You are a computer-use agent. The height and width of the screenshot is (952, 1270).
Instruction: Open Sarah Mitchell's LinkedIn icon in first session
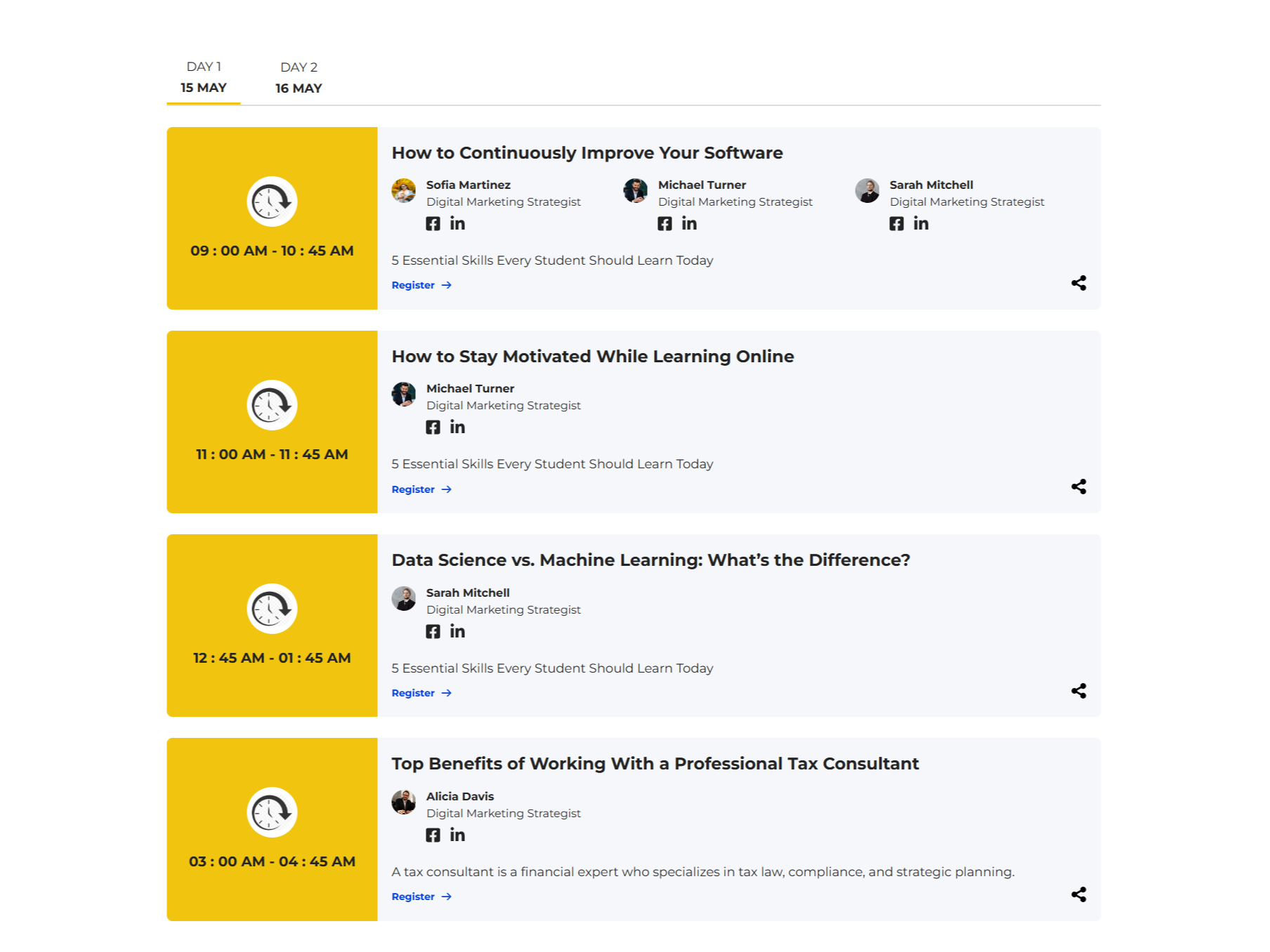[921, 224]
